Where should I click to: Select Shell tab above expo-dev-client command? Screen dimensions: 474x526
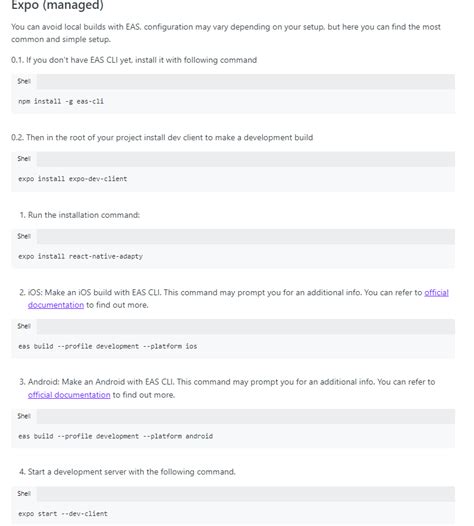coord(24,159)
